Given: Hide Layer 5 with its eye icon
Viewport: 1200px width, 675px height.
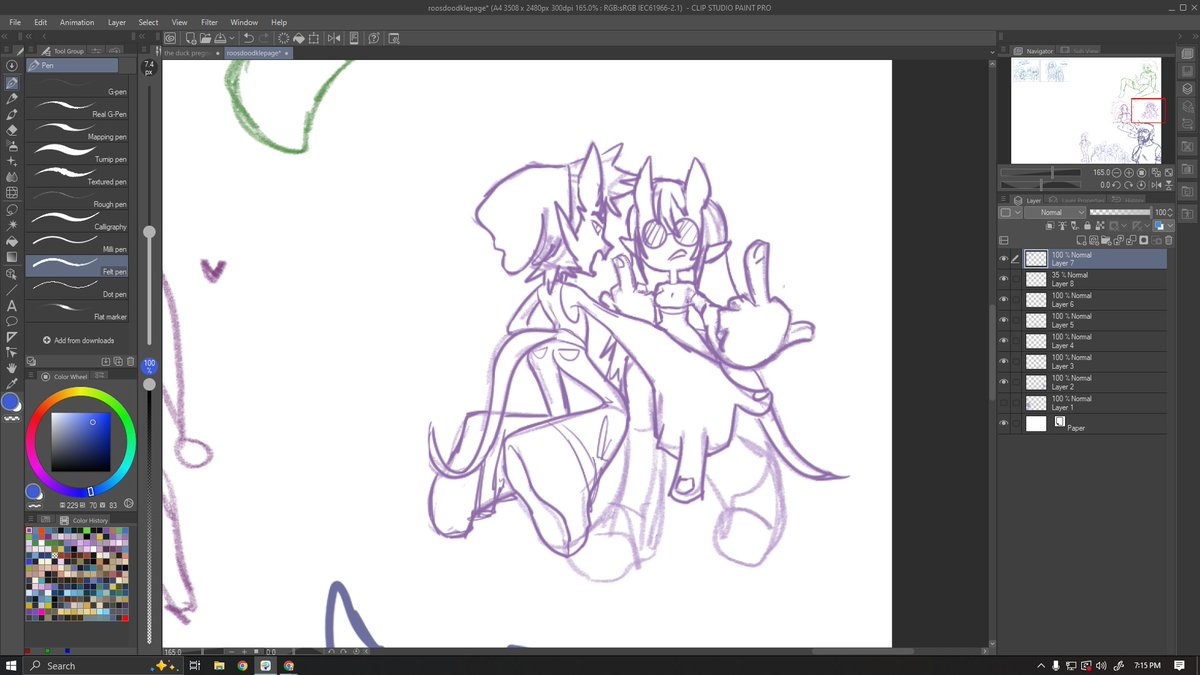Looking at the screenshot, I should pyautogui.click(x=1004, y=320).
